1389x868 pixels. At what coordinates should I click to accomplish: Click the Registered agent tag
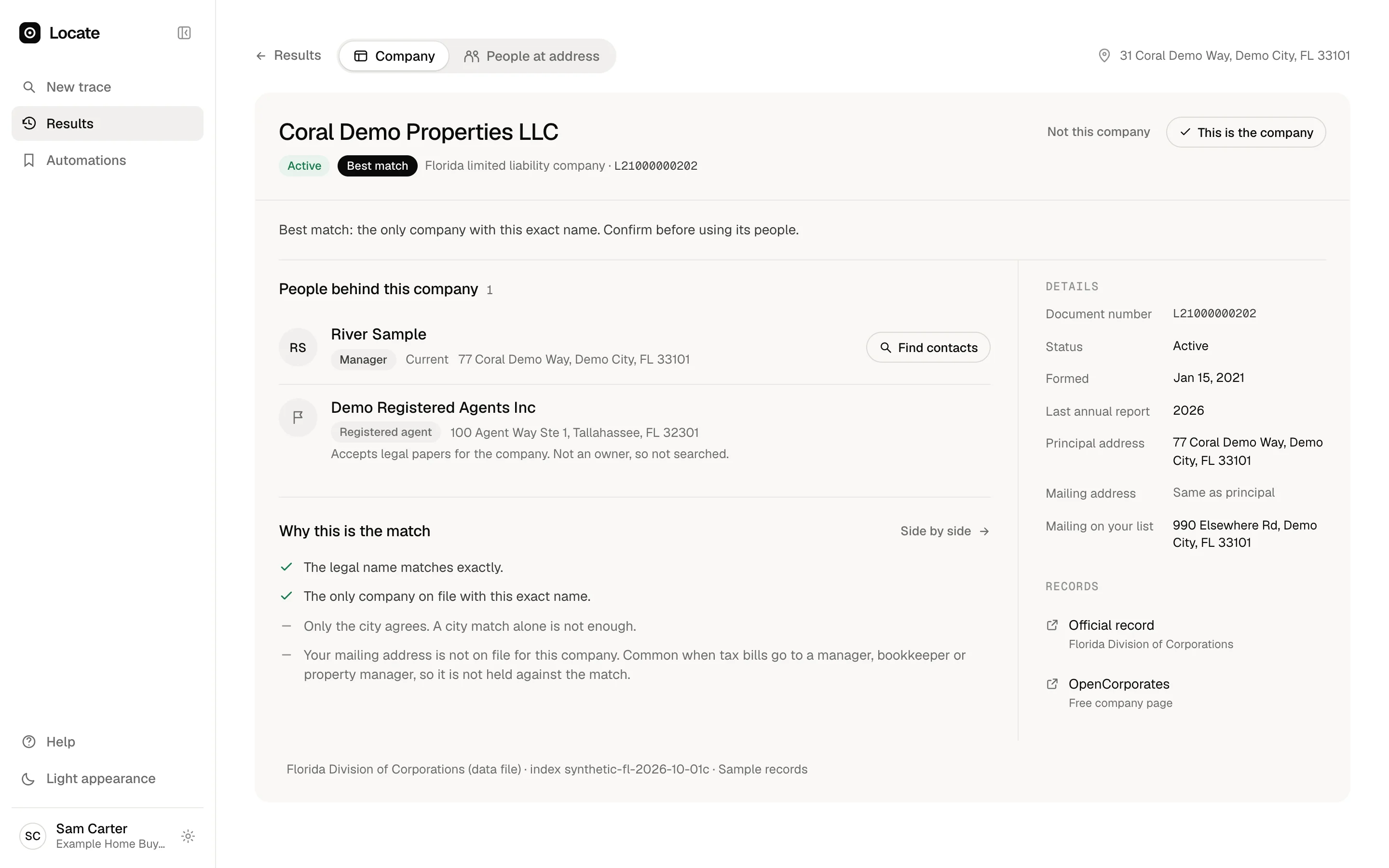coord(385,432)
